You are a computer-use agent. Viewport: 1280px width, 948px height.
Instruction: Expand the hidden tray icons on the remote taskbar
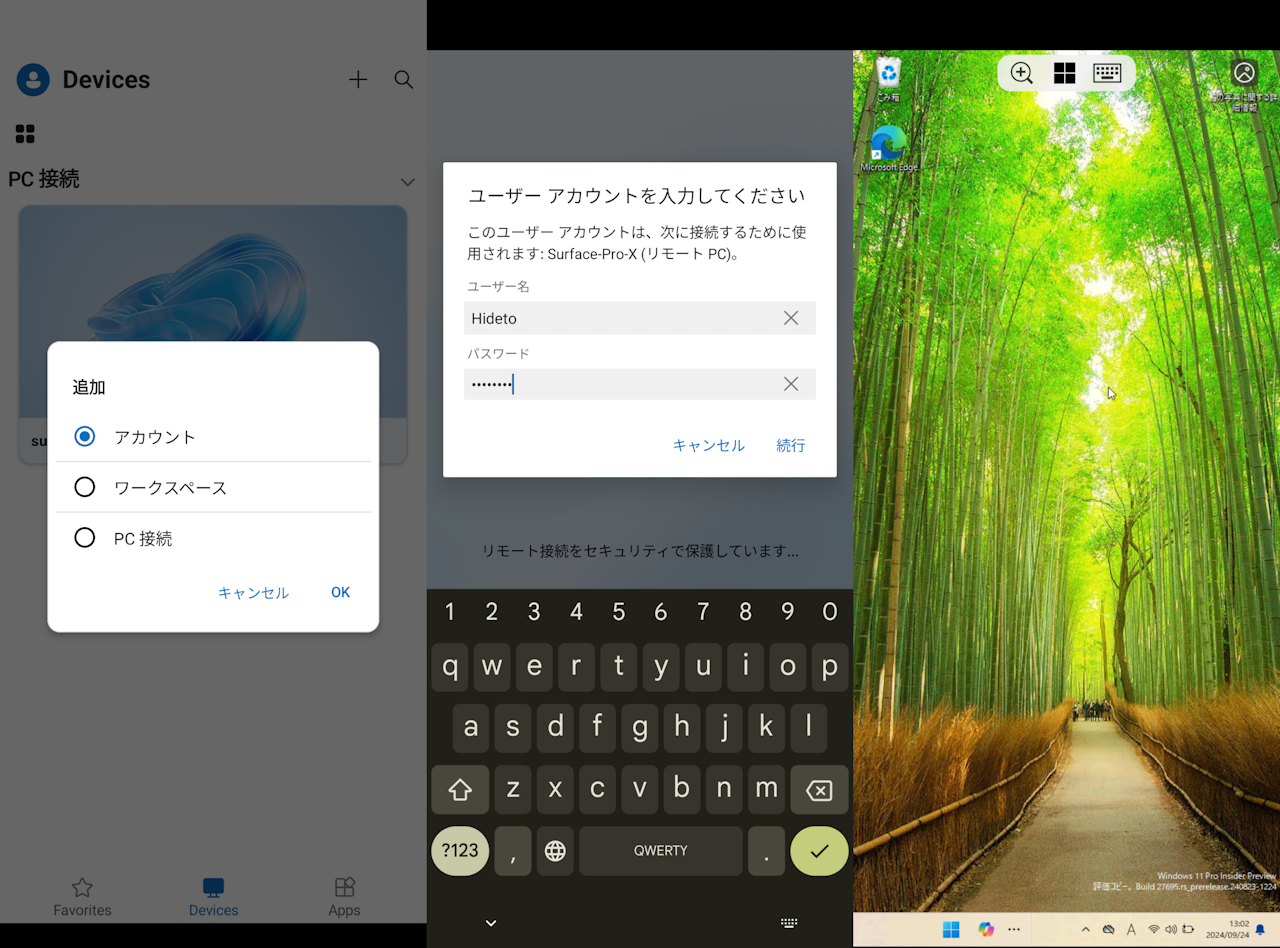[1086, 929]
